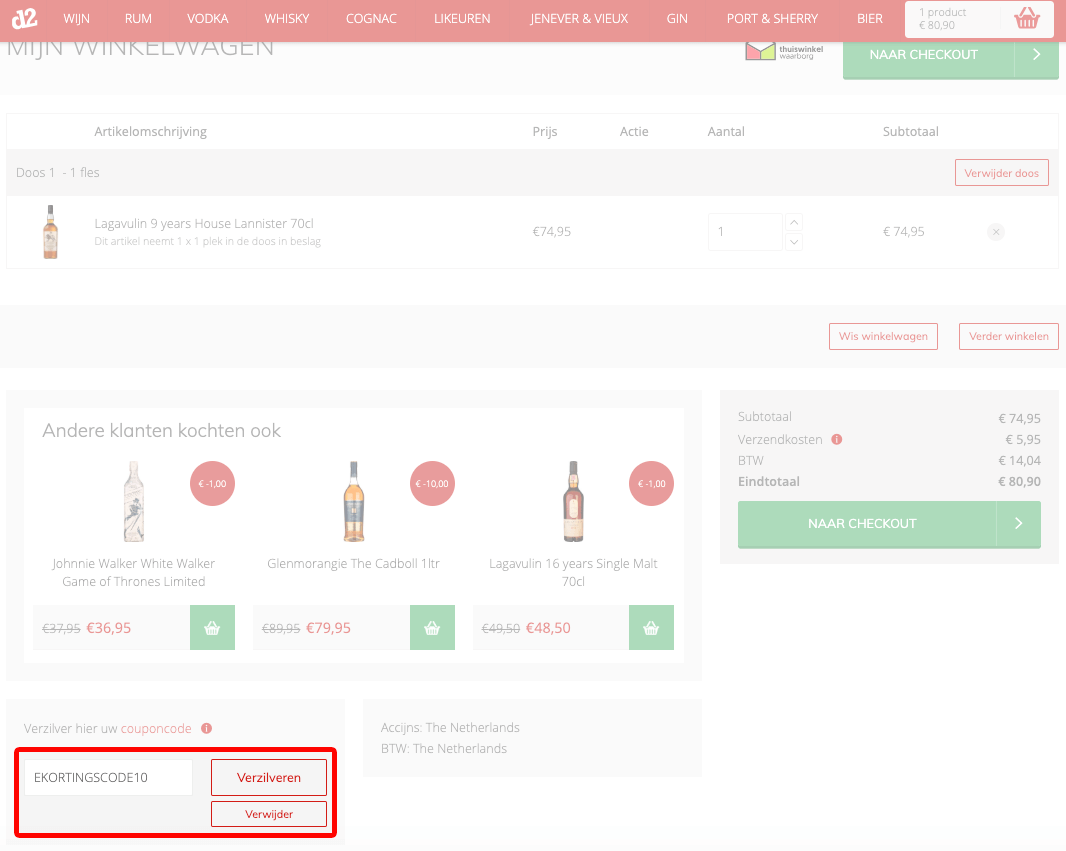Image resolution: width=1066 pixels, height=851 pixels.
Task: Click the Thuiswinkel Waarborg logo
Action: (x=784, y=51)
